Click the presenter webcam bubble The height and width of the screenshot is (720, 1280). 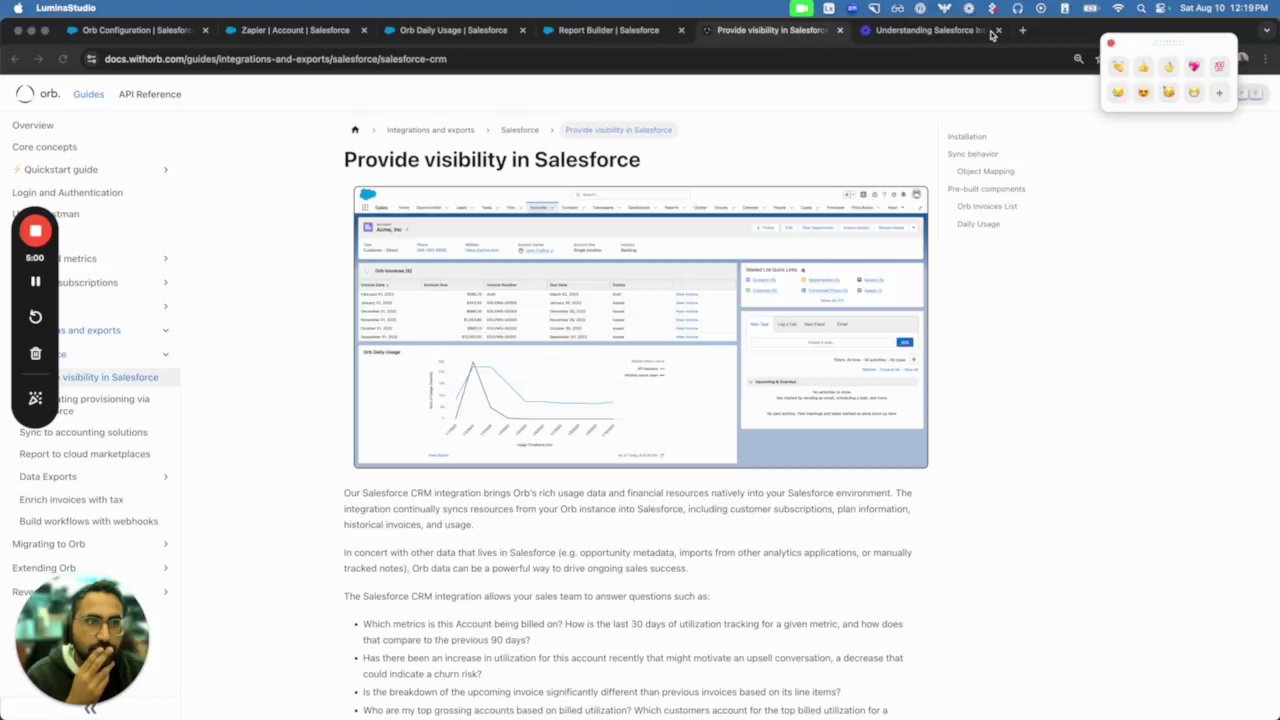[82, 641]
